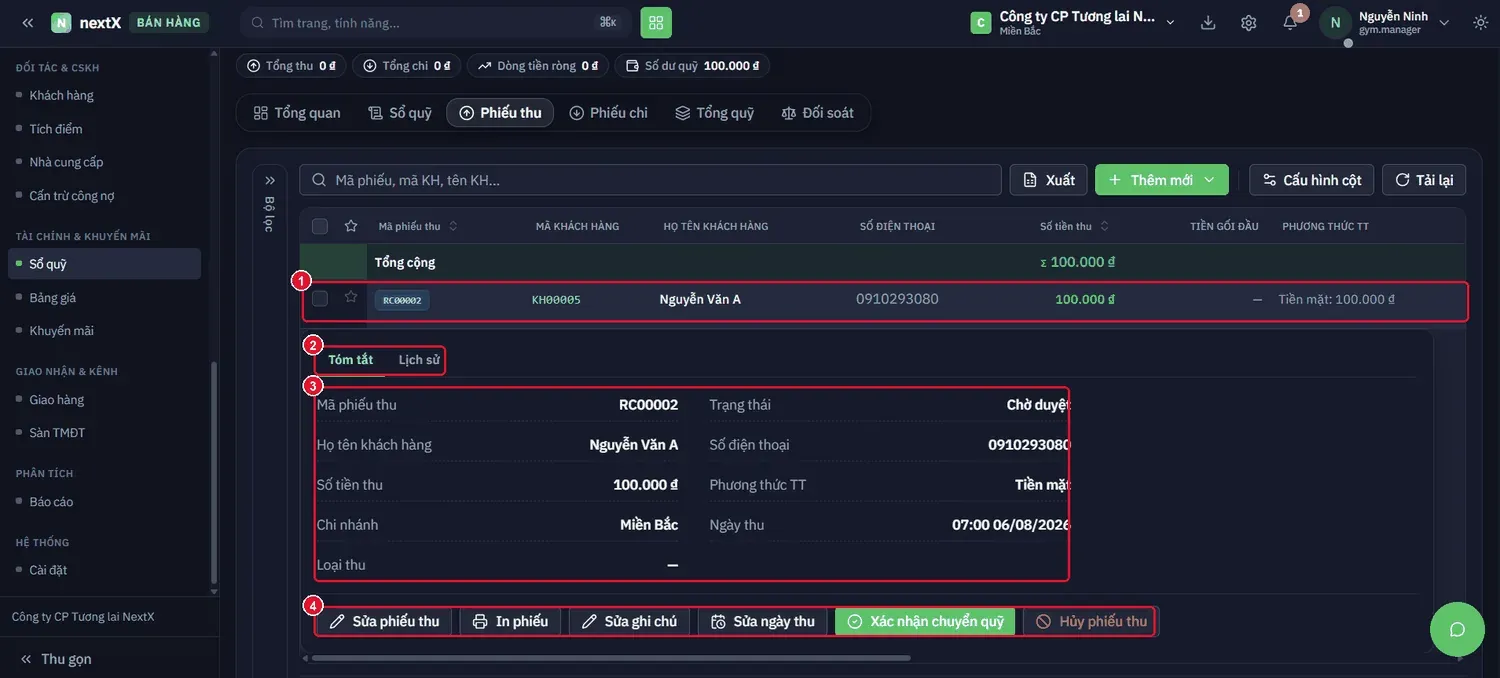The height and width of the screenshot is (678, 1500).
Task: Switch to the Phiếu chi tab
Action: coord(608,113)
